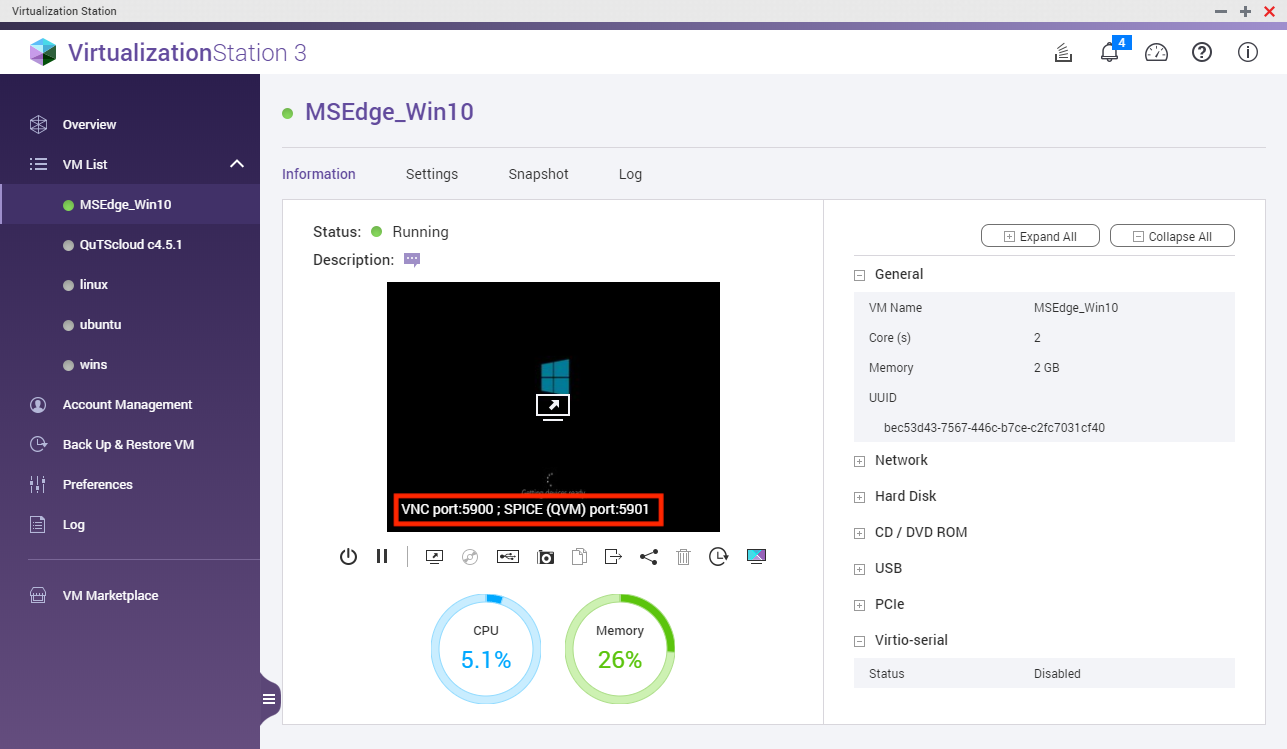Expand the CD / DVD ROM section
1287x749 pixels.
click(859, 533)
